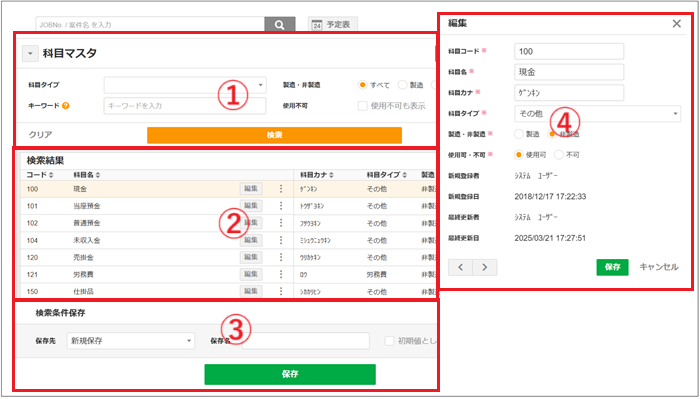Toggle 初期値 checkbox in 検索条件保存

(x=389, y=341)
